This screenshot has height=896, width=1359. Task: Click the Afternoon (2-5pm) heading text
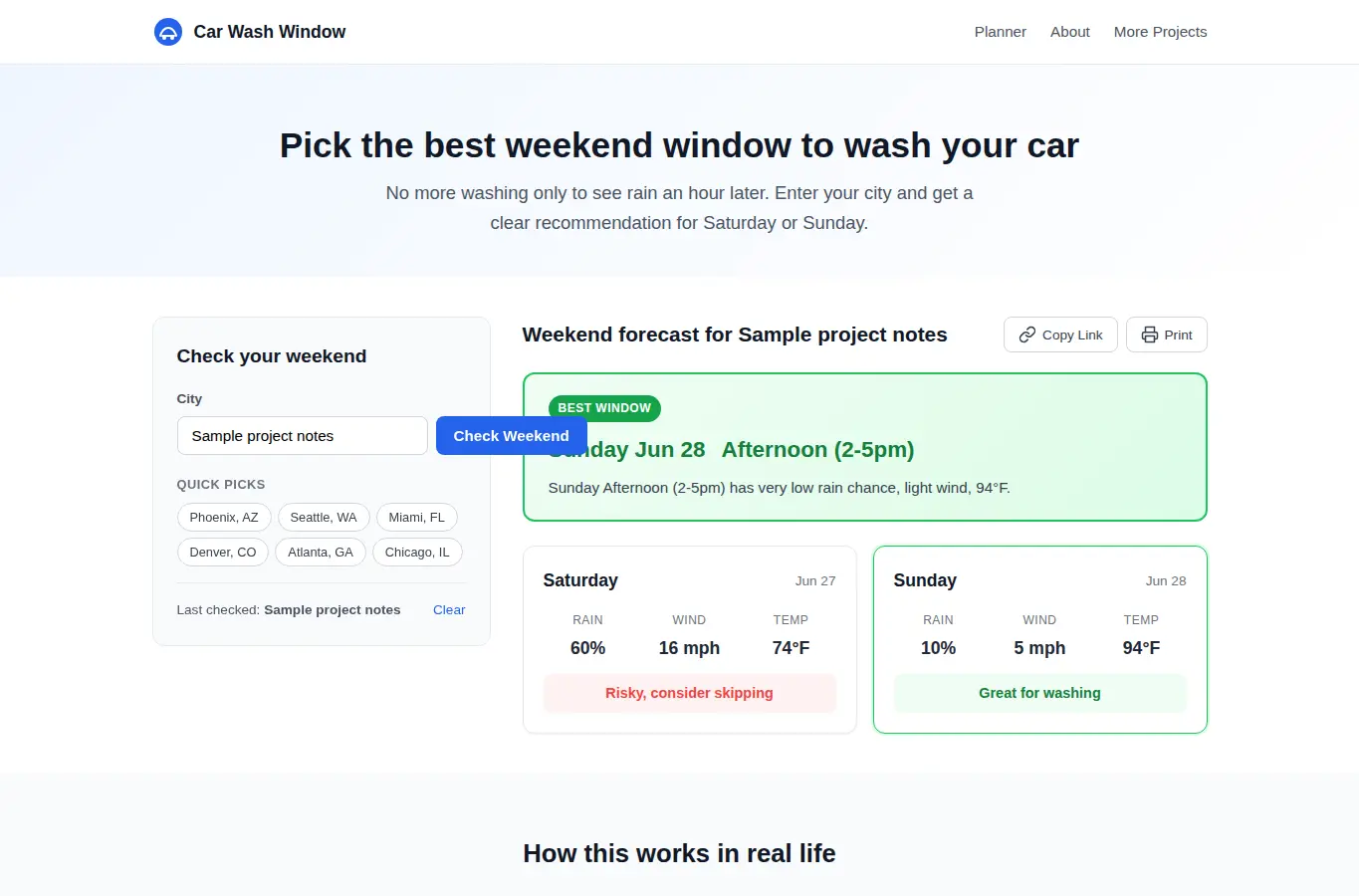[817, 450]
